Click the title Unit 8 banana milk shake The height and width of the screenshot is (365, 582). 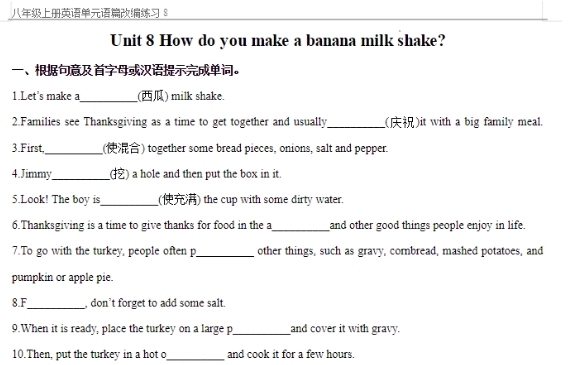pos(278,40)
